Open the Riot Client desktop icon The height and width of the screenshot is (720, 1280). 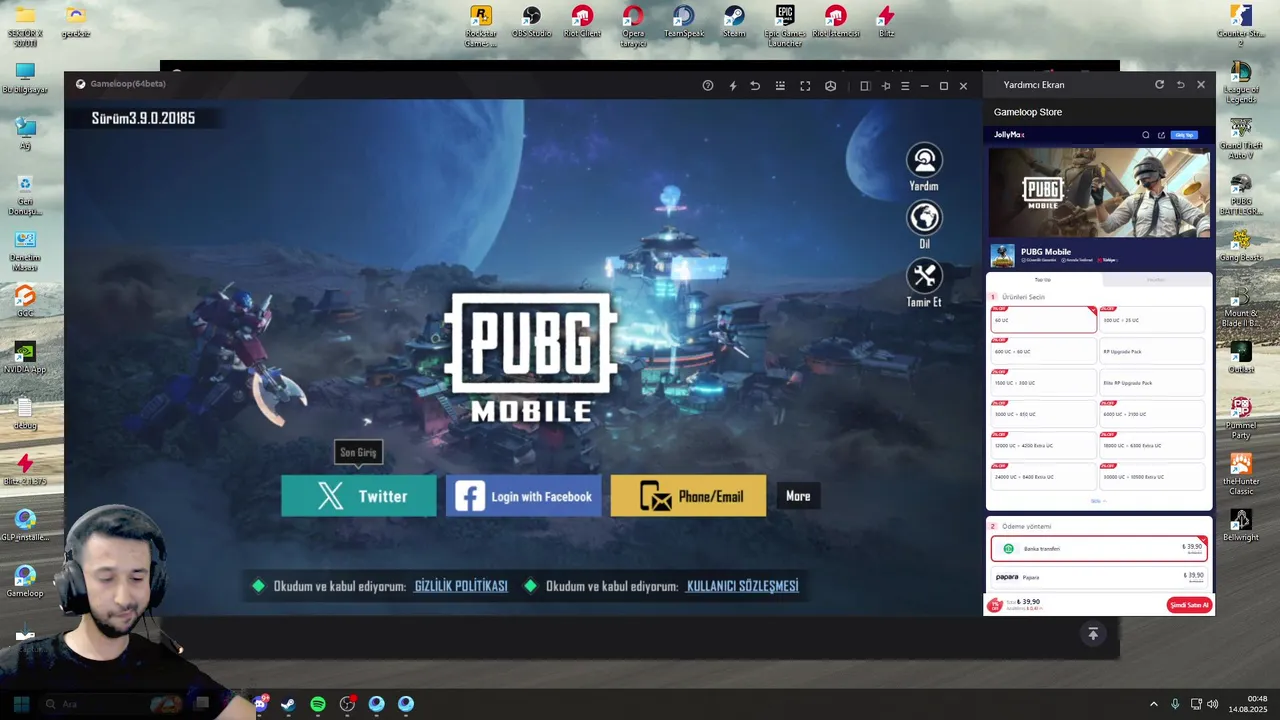click(582, 22)
